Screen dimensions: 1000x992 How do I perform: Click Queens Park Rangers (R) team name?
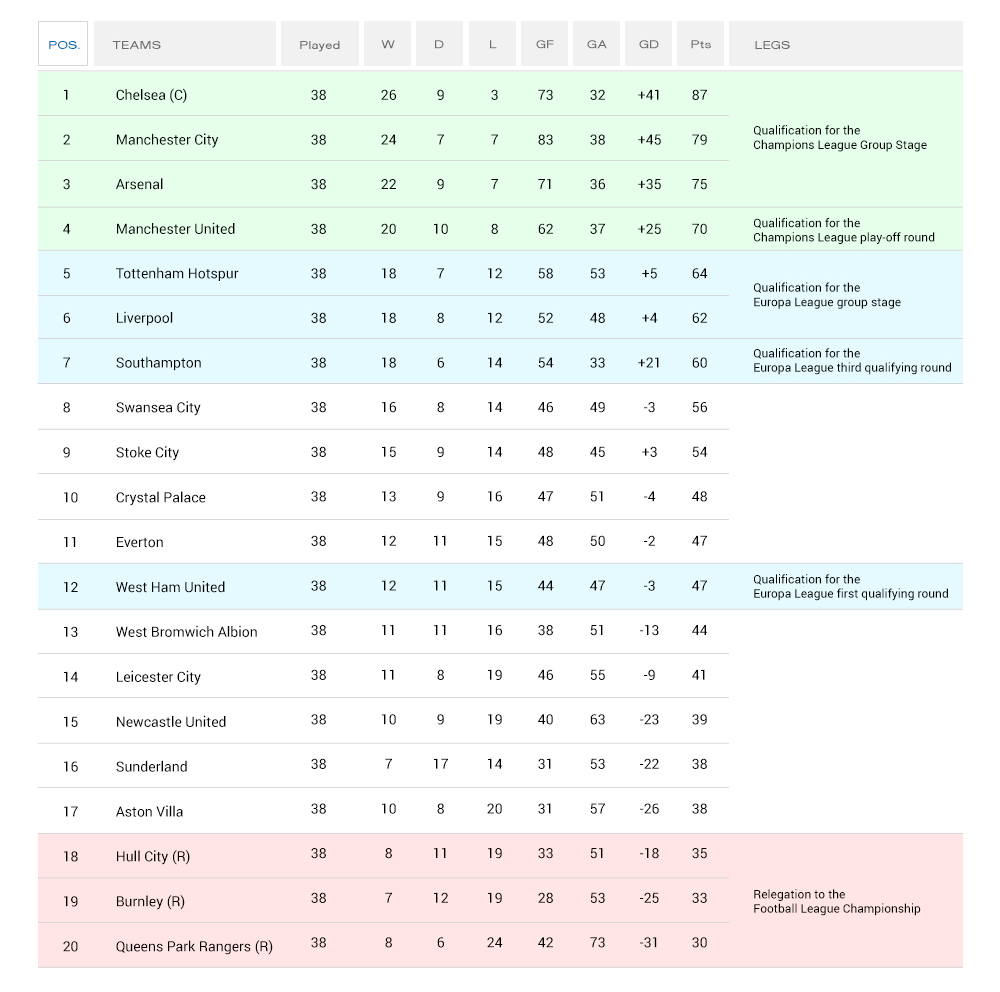pyautogui.click(x=194, y=946)
